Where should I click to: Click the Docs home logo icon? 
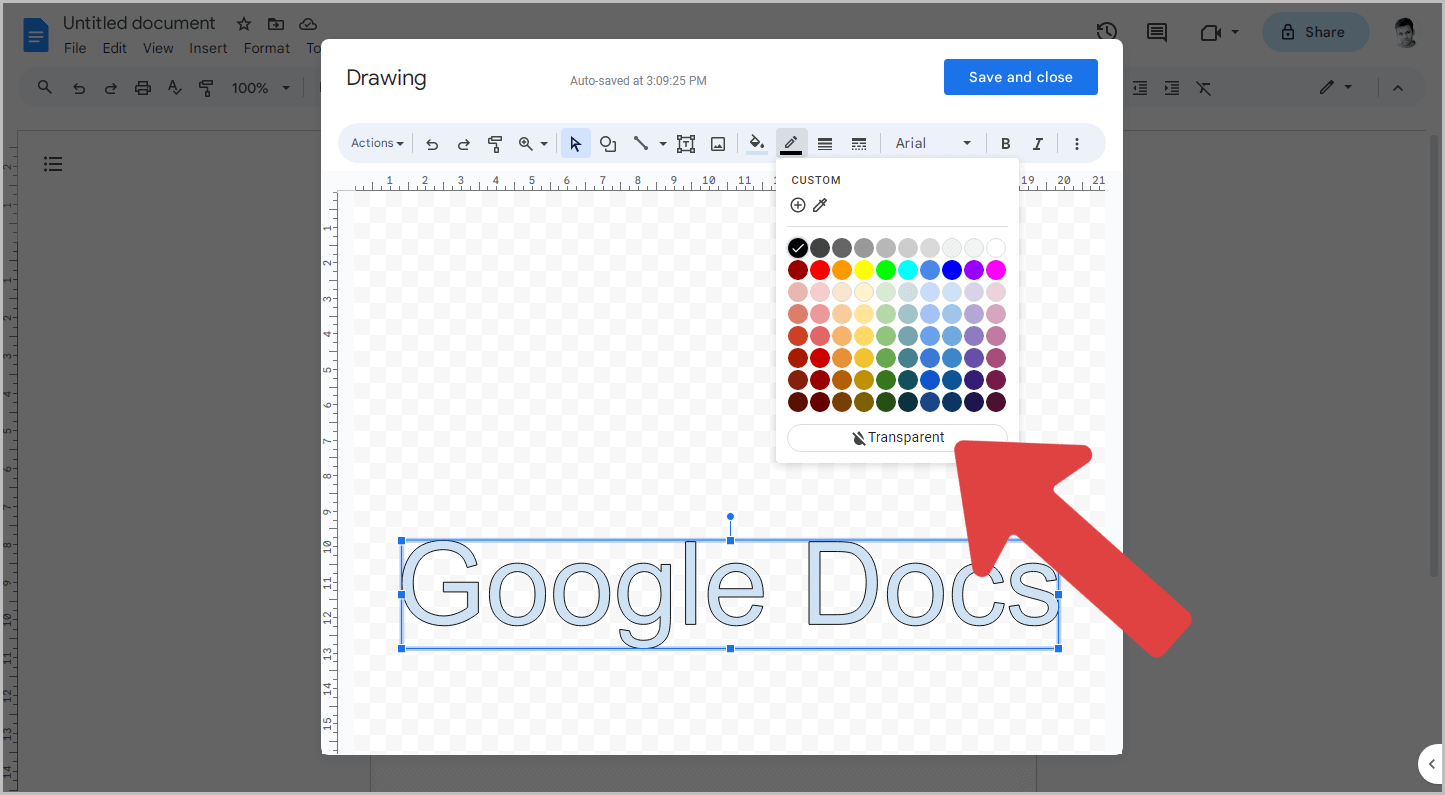coord(36,36)
